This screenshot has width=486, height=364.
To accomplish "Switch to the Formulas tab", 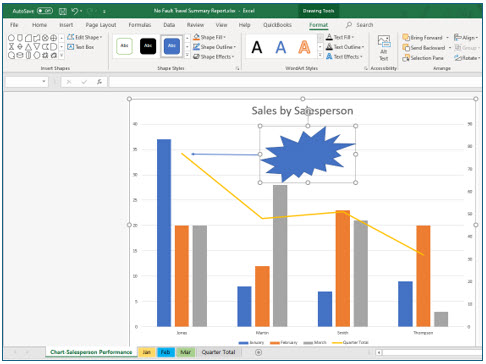I will pyautogui.click(x=140, y=25).
